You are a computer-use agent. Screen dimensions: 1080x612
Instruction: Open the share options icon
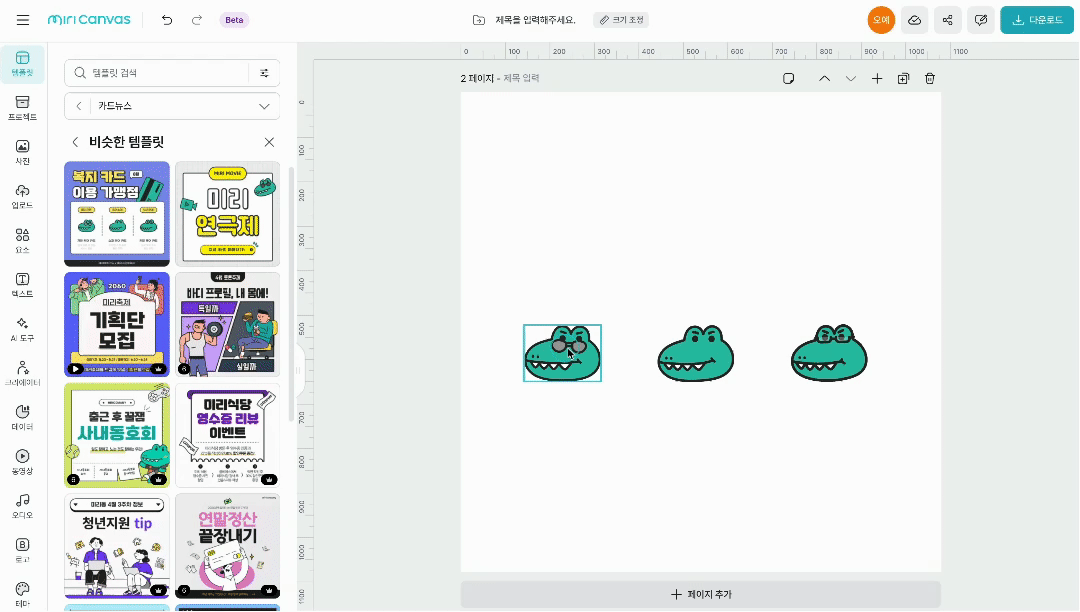[x=948, y=20]
